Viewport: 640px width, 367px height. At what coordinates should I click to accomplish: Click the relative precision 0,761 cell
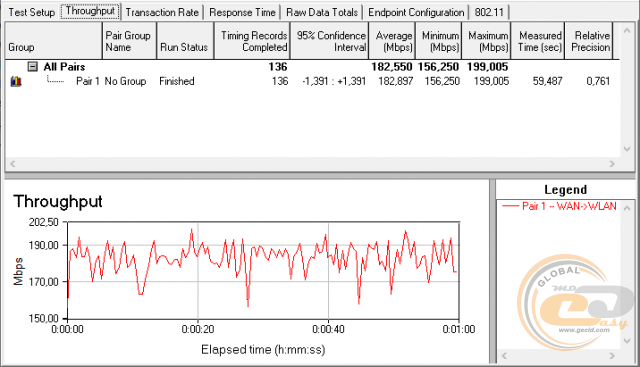pyautogui.click(x=598, y=81)
